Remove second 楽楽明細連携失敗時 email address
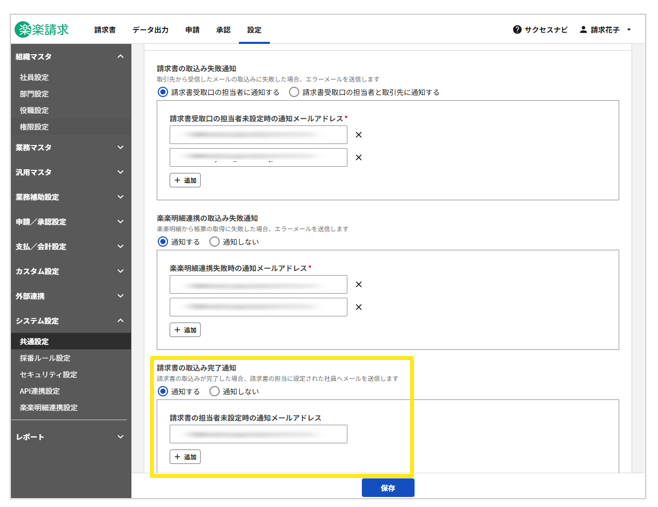The width and height of the screenshot is (658, 507). click(x=358, y=307)
